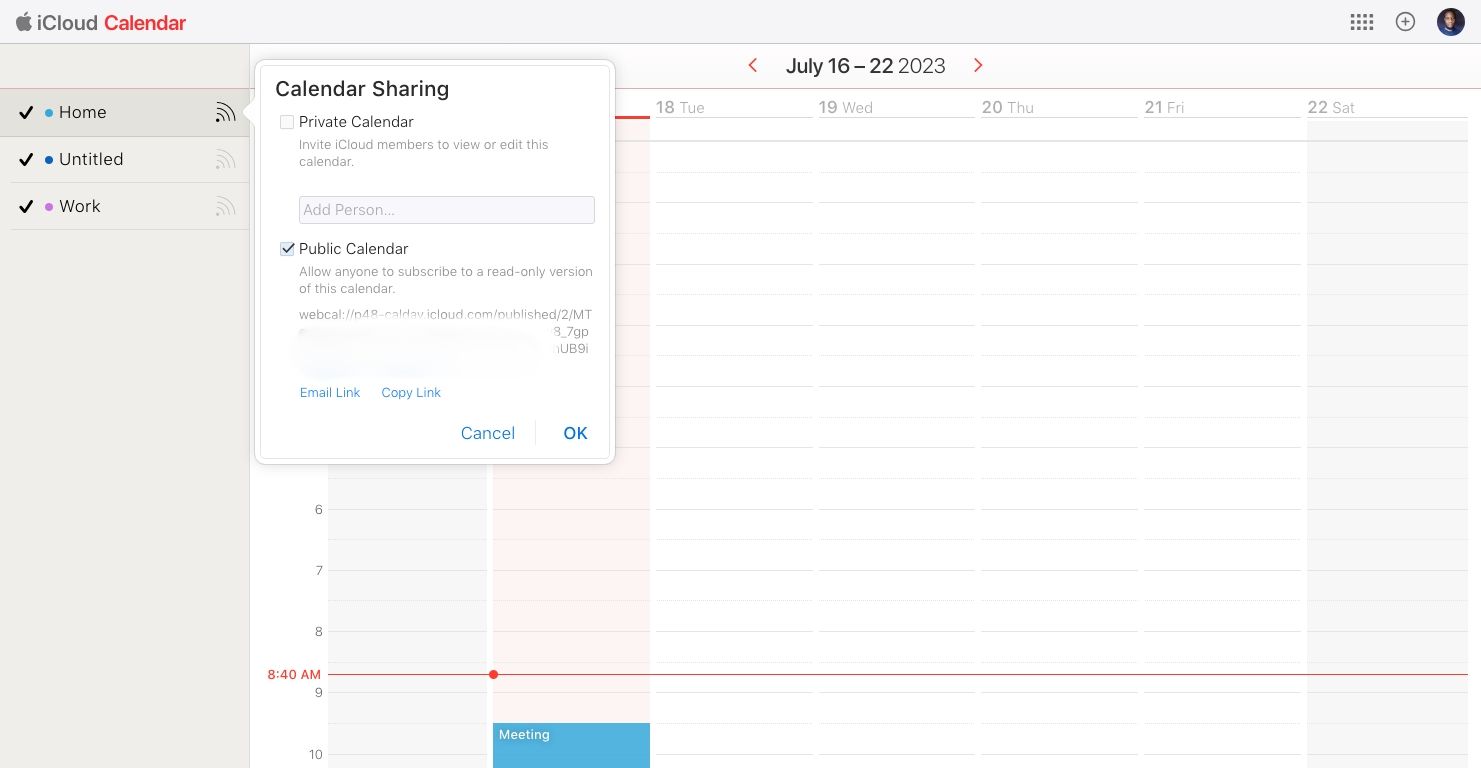Create a new event with the plus icon

point(1405,21)
